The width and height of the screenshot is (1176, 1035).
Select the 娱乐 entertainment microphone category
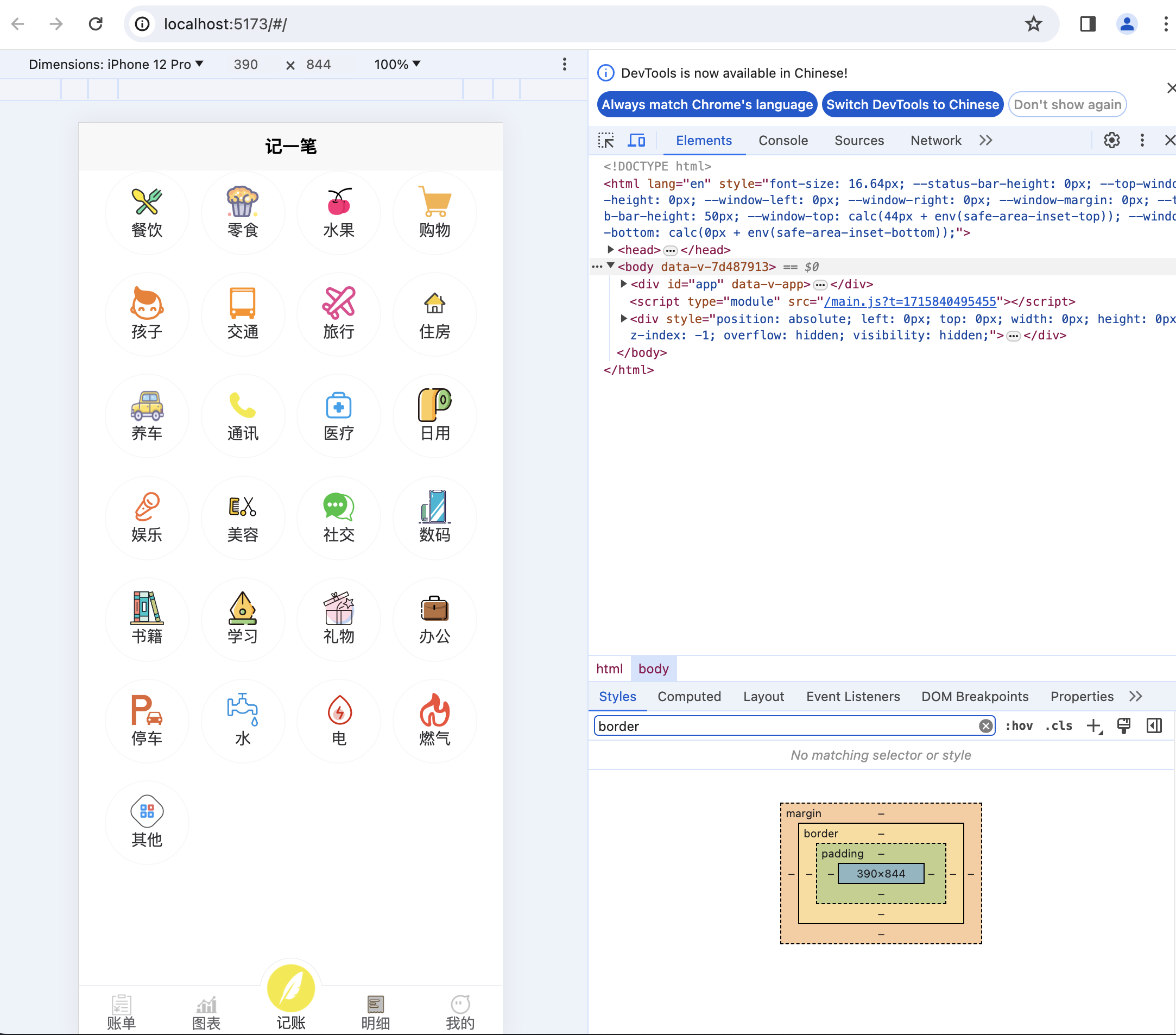[147, 518]
